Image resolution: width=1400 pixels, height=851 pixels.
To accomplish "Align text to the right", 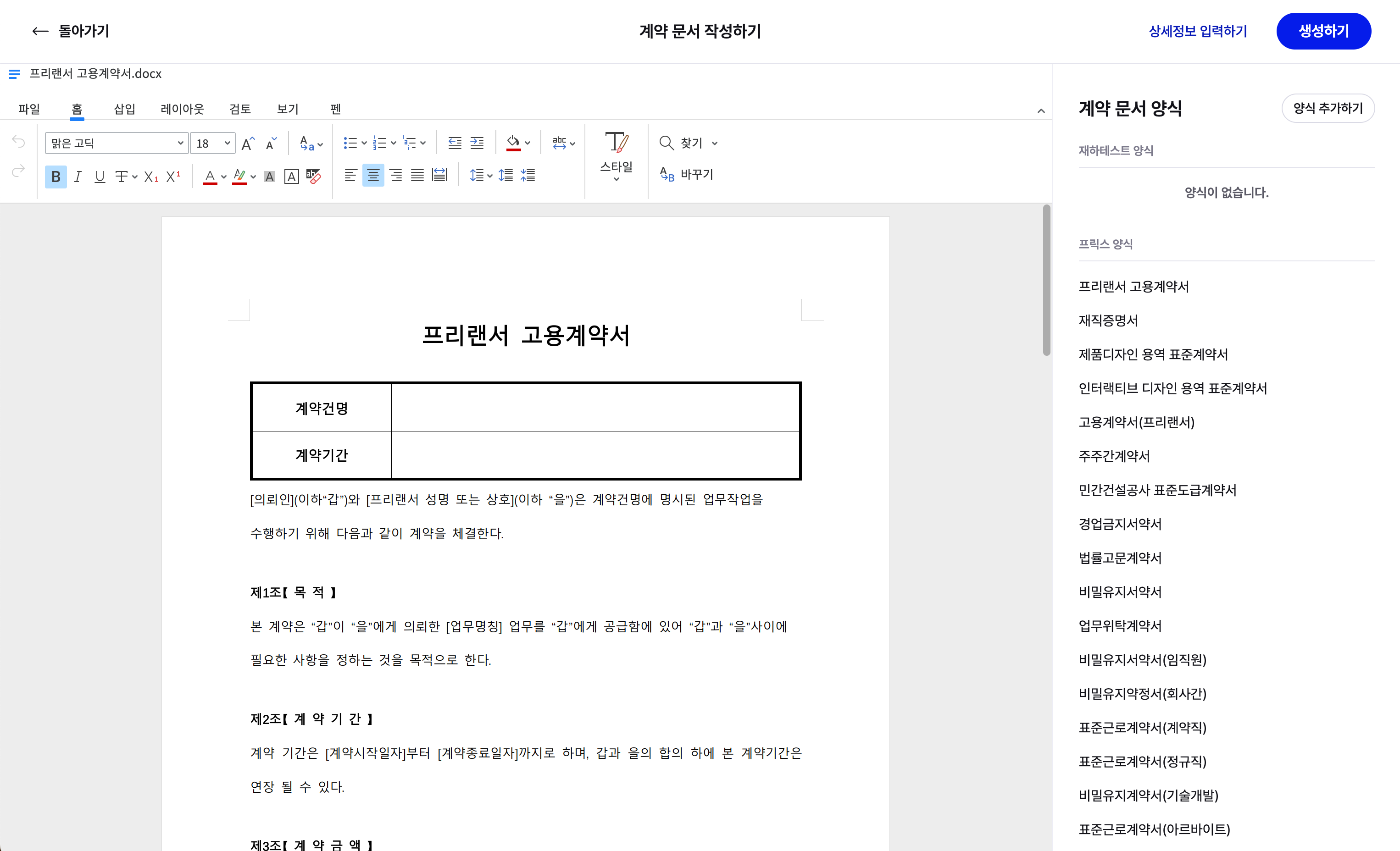I will (x=395, y=175).
